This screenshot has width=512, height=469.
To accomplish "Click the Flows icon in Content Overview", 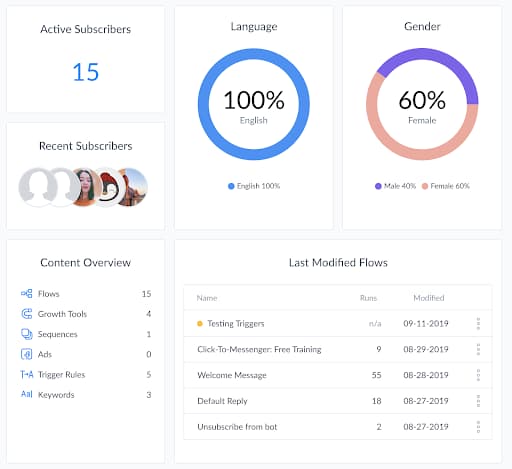I will [27, 294].
